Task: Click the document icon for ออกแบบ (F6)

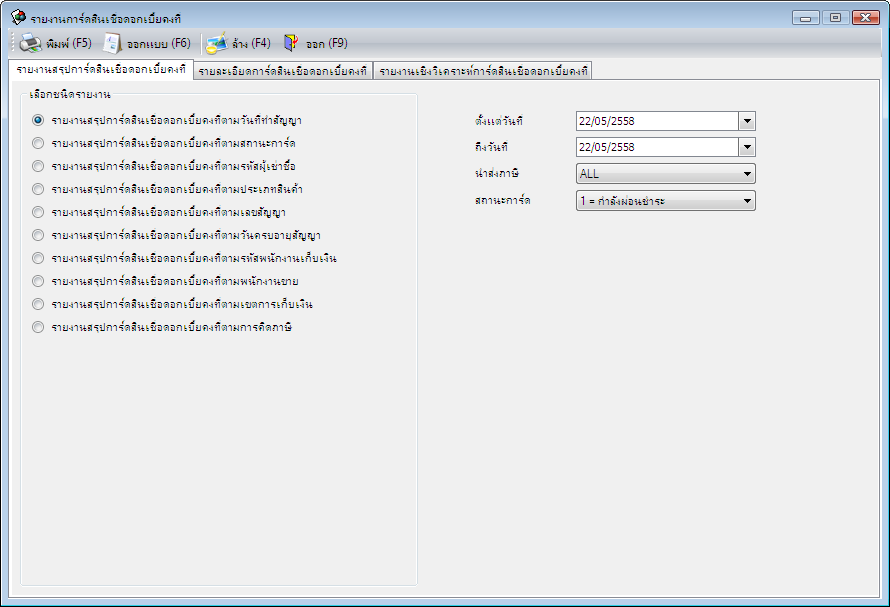Action: pyautogui.click(x=112, y=43)
